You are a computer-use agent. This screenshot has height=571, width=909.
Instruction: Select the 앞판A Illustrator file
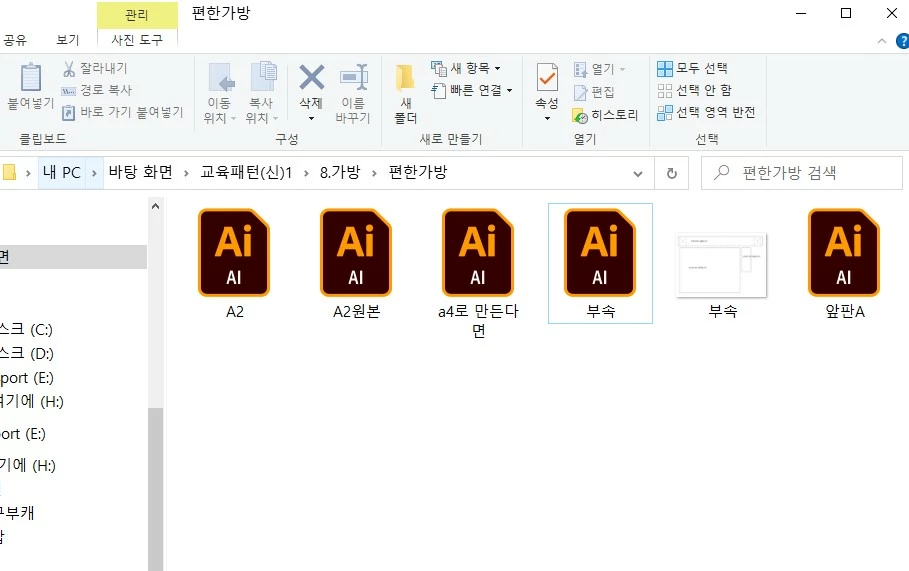[845, 264]
